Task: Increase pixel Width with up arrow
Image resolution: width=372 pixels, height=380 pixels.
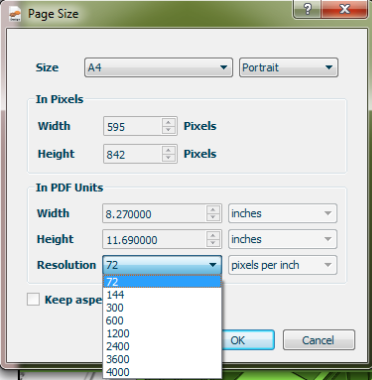Action: point(169,122)
